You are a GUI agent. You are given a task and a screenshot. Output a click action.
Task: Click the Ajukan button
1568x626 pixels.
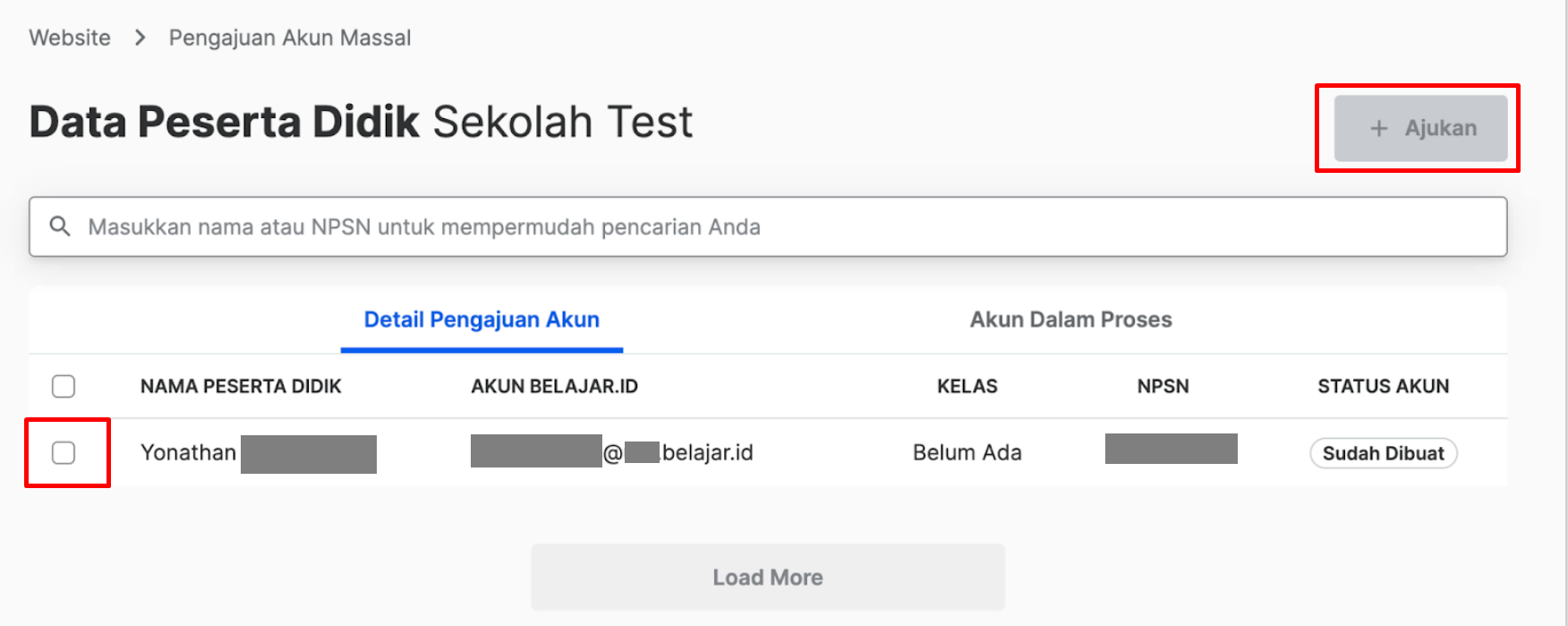pyautogui.click(x=1421, y=128)
